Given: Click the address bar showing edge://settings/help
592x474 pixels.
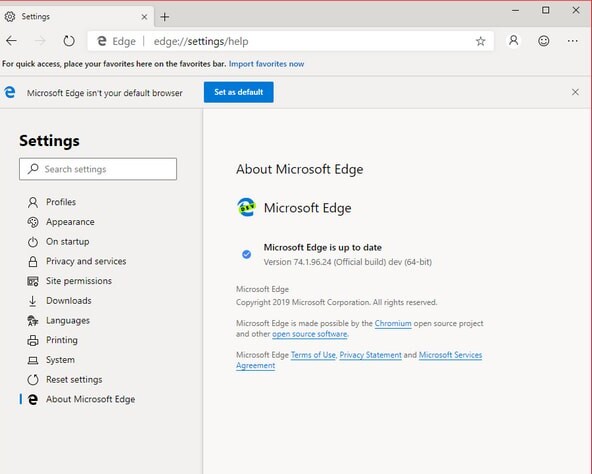Looking at the screenshot, I should pos(290,41).
